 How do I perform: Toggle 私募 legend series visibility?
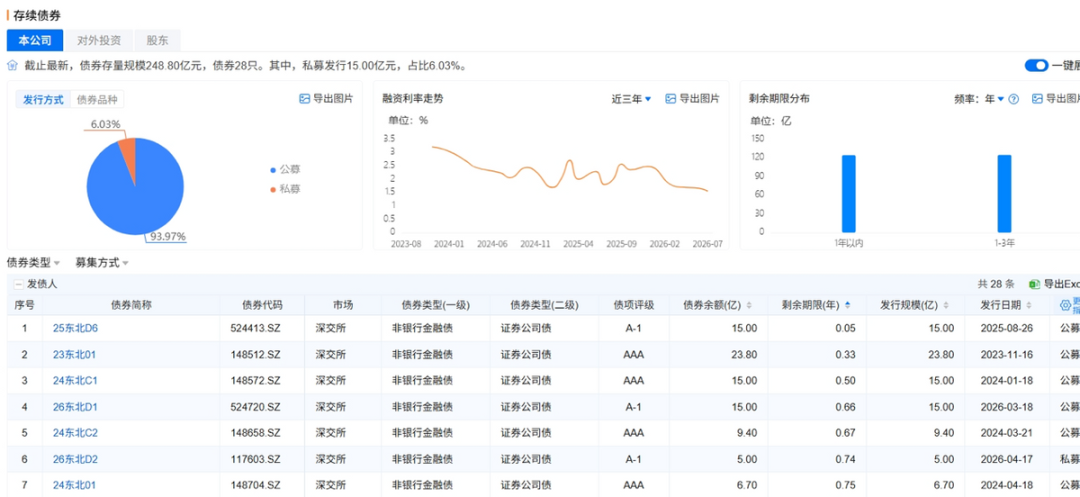click(x=285, y=189)
